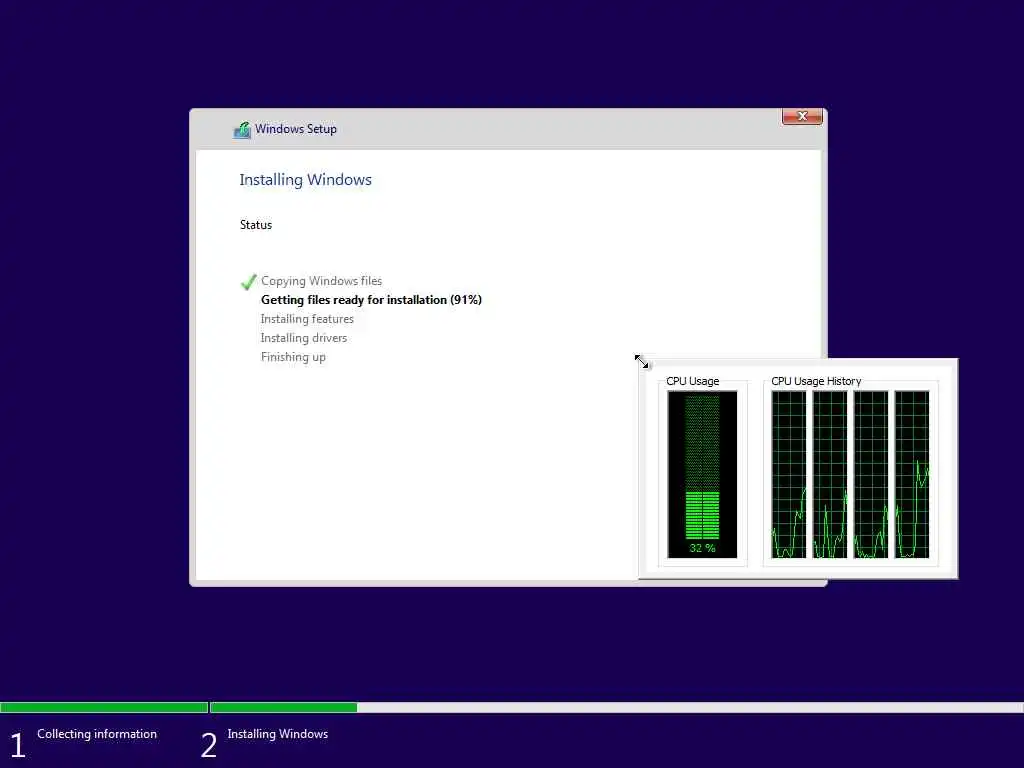
Task: Click the Collecting information progress bar
Action: (x=104, y=707)
